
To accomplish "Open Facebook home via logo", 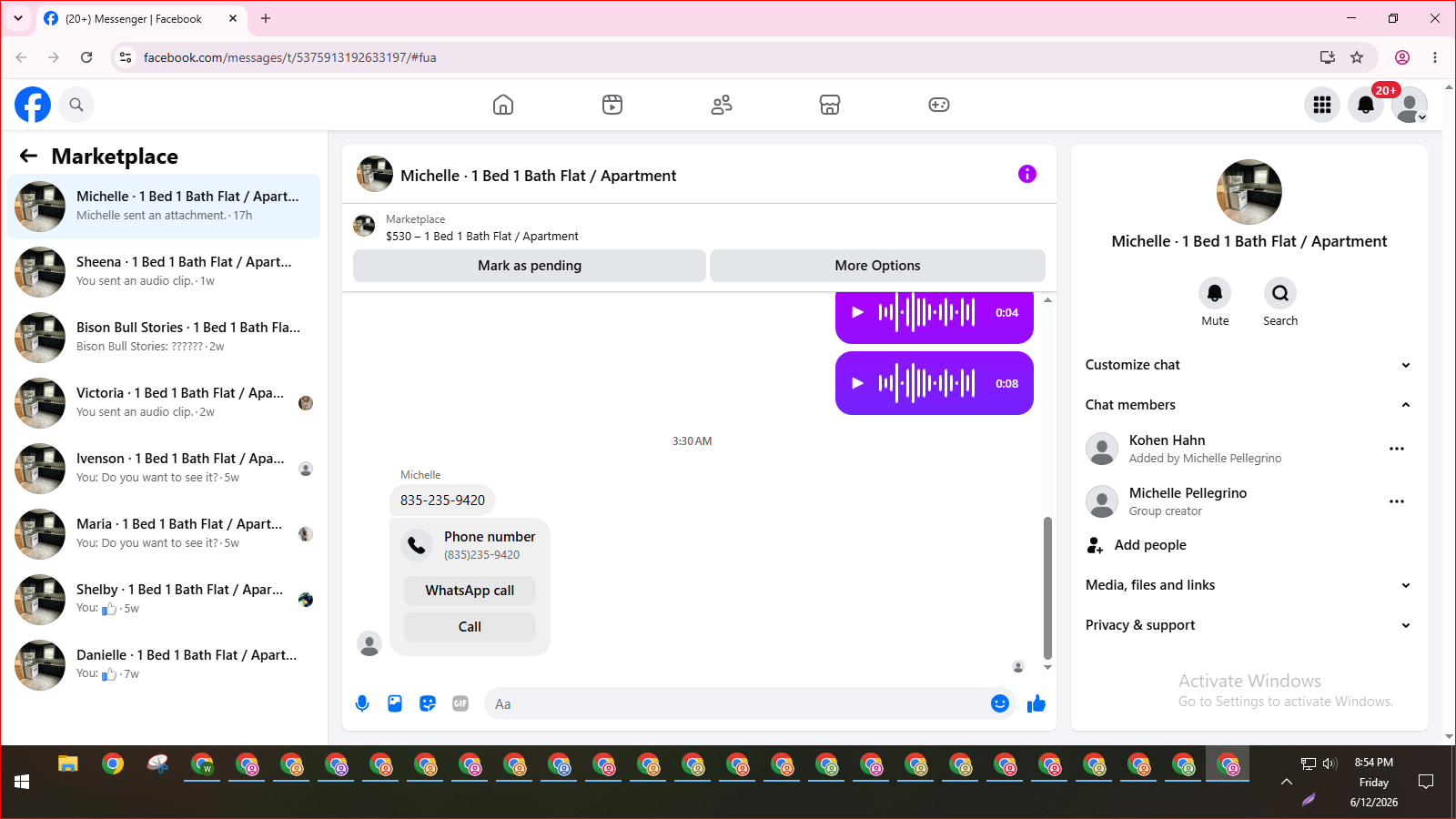I will pyautogui.click(x=33, y=105).
